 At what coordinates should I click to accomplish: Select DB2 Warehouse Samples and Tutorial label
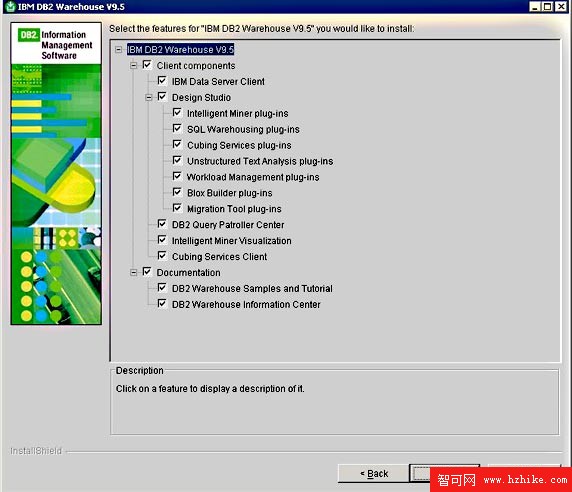click(252, 289)
